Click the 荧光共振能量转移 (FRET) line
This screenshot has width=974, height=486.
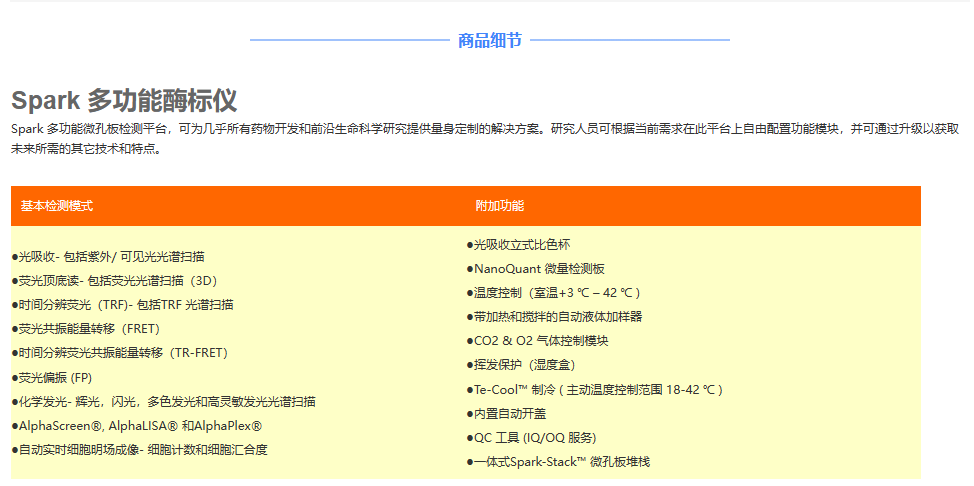point(86,329)
